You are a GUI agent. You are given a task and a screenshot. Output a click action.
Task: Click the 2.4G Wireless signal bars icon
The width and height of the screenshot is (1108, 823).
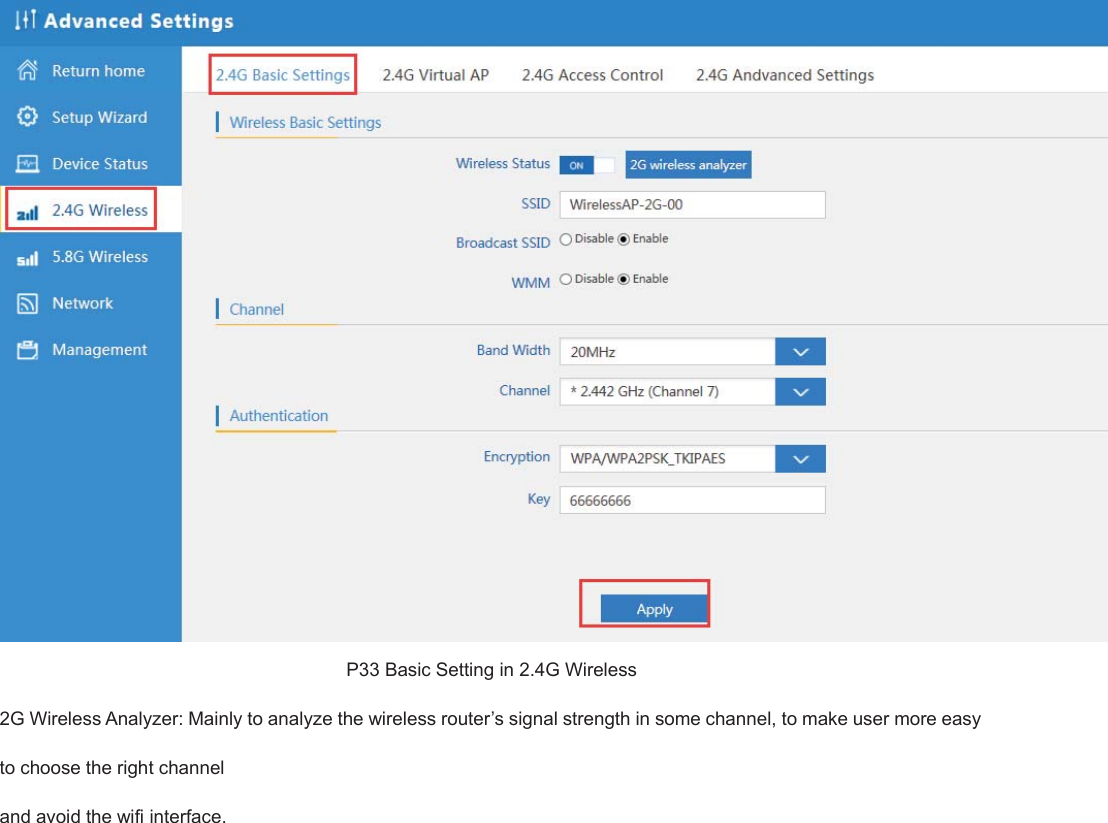click(x=28, y=212)
